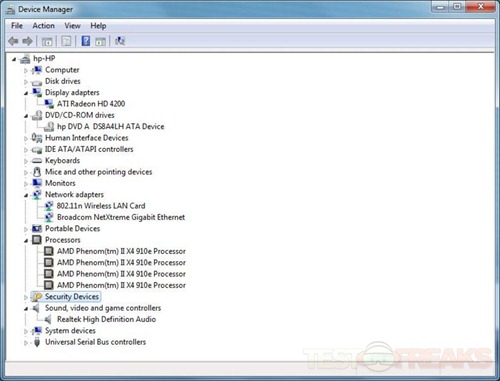Image resolution: width=500 pixels, height=381 pixels.
Task: Collapse the DVD/CD-ROM drives category
Action: click(26, 116)
